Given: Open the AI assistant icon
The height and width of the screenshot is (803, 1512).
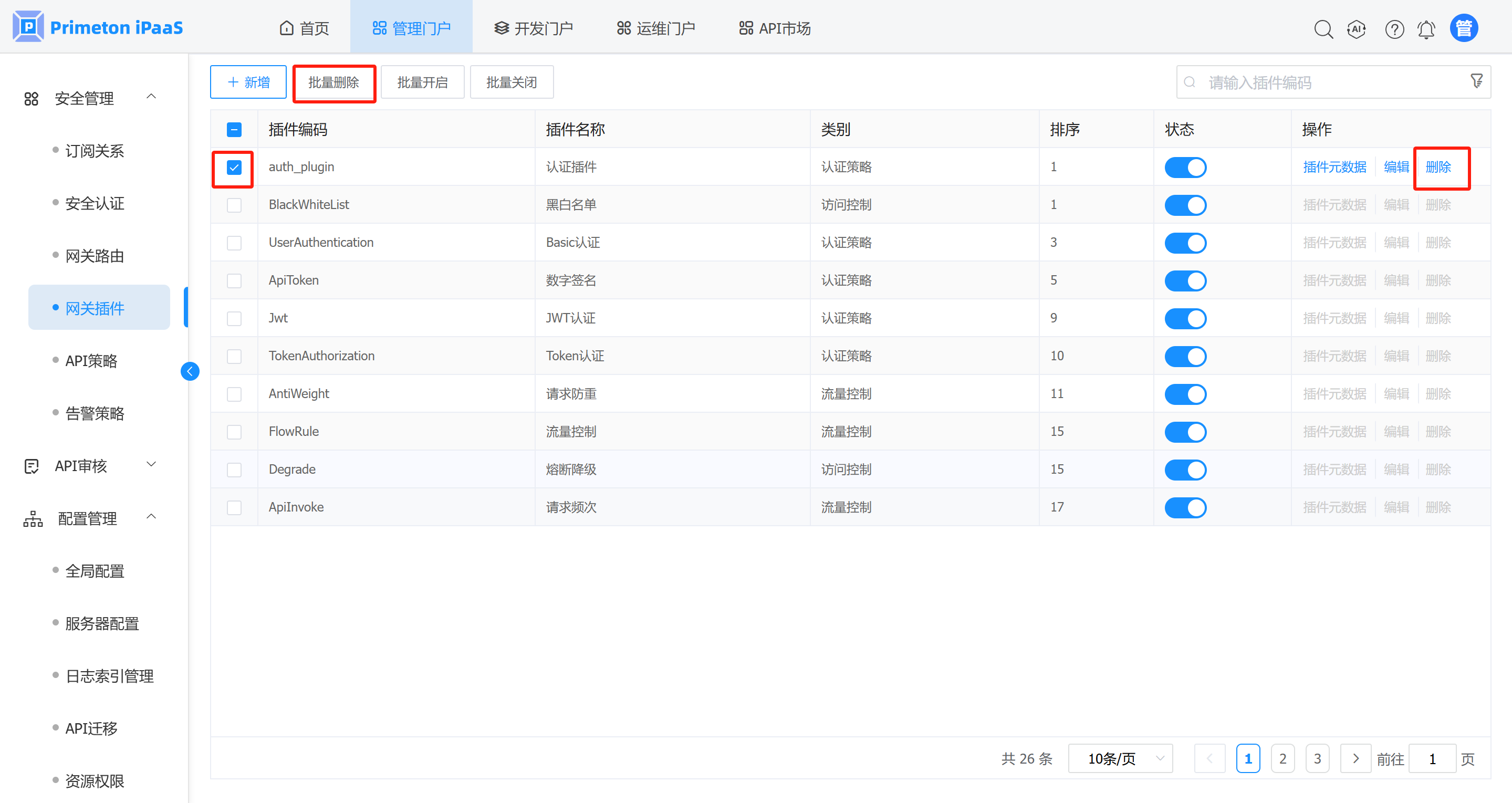Looking at the screenshot, I should point(1357,29).
